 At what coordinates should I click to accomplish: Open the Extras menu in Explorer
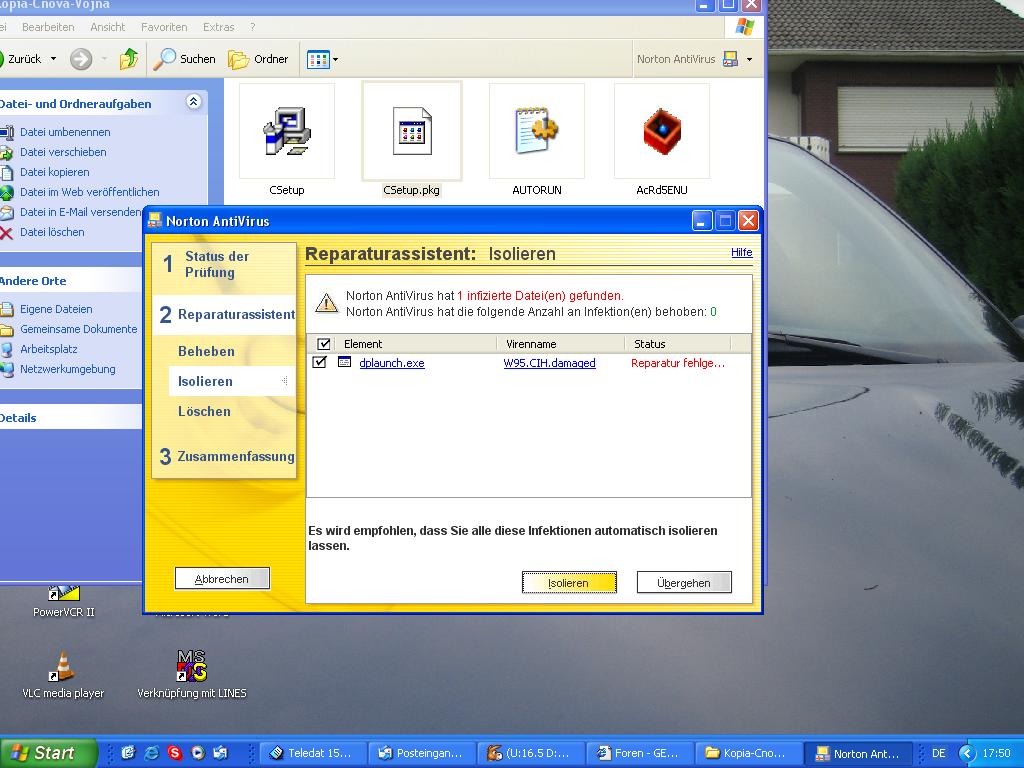pos(218,27)
